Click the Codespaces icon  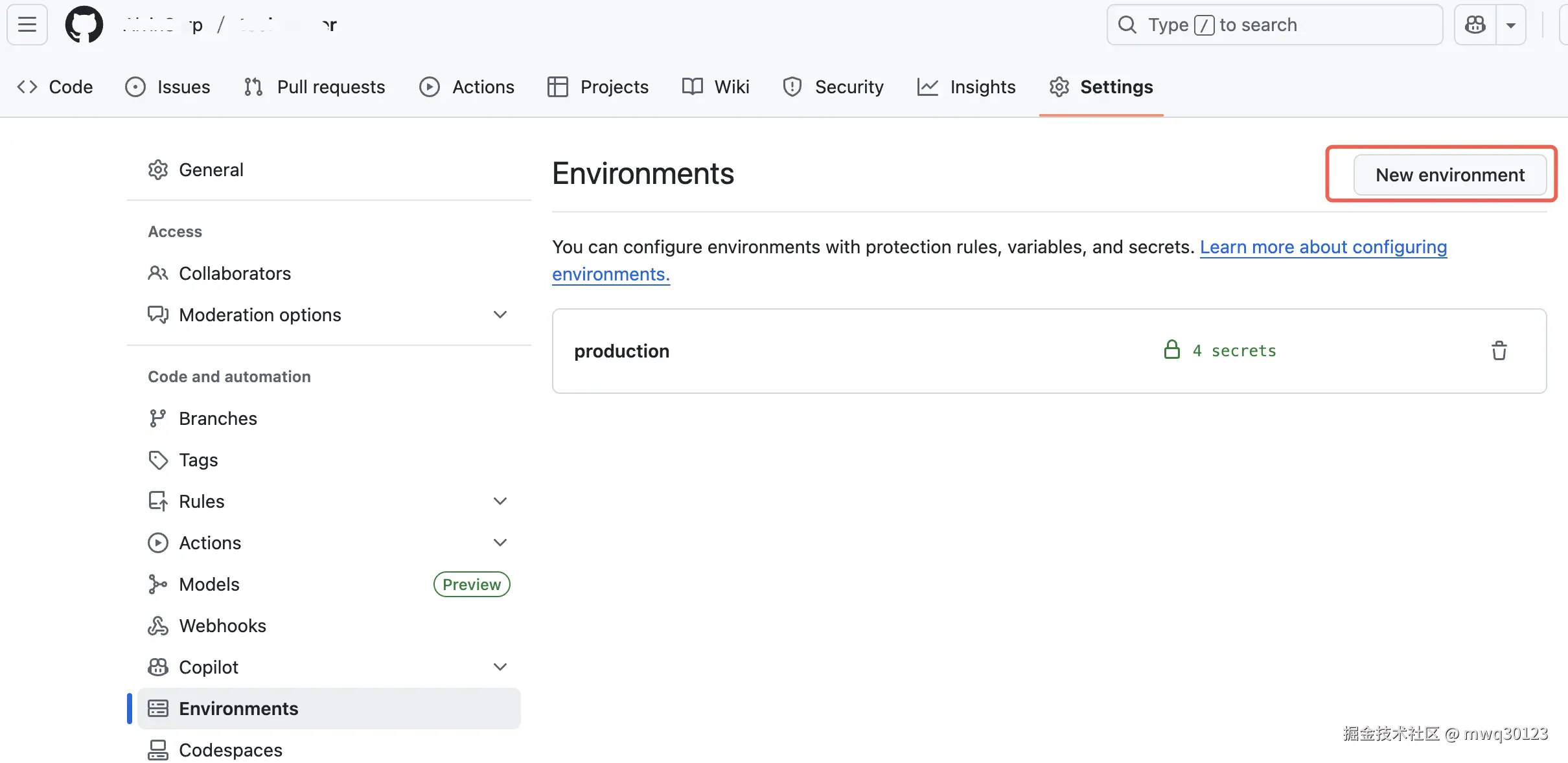[158, 750]
